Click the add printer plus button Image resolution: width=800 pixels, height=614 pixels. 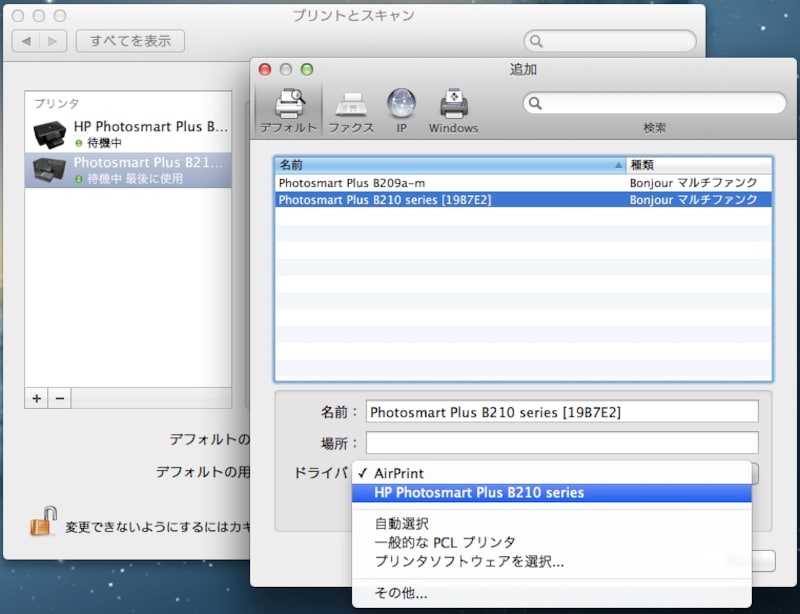[x=35, y=397]
